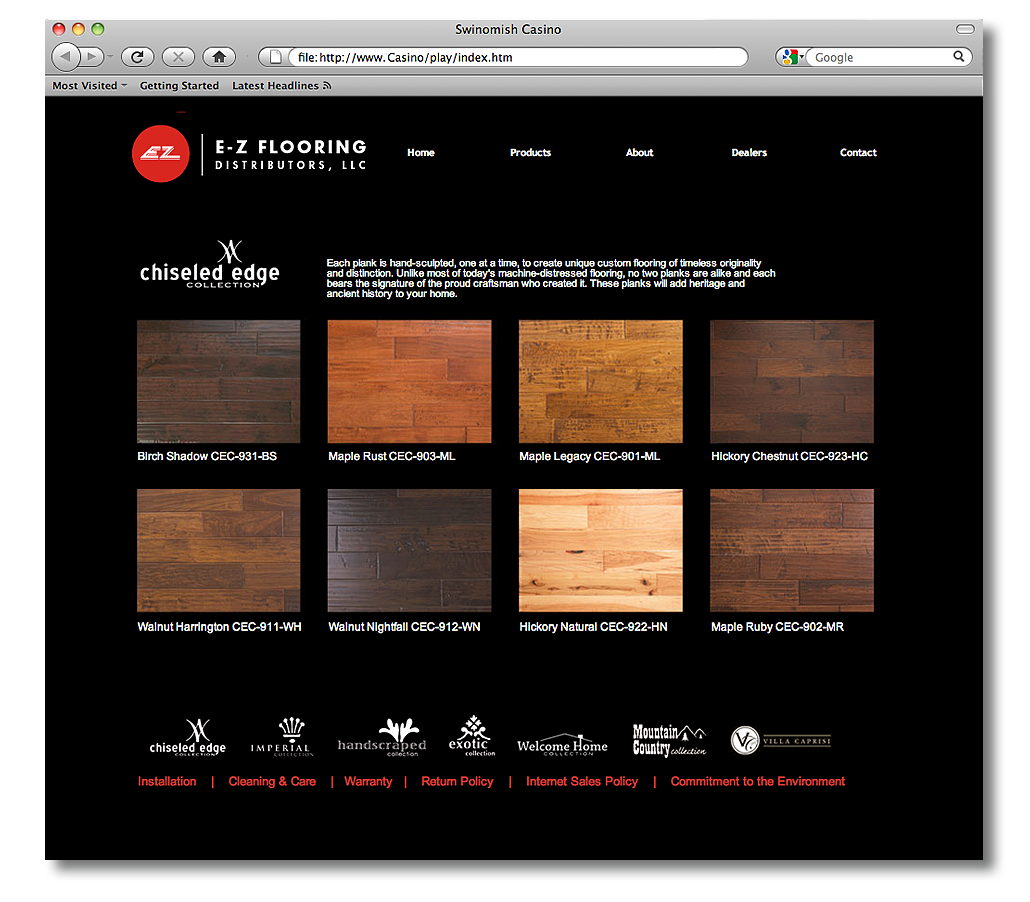Open the Dealers nav menu item

coord(748,153)
